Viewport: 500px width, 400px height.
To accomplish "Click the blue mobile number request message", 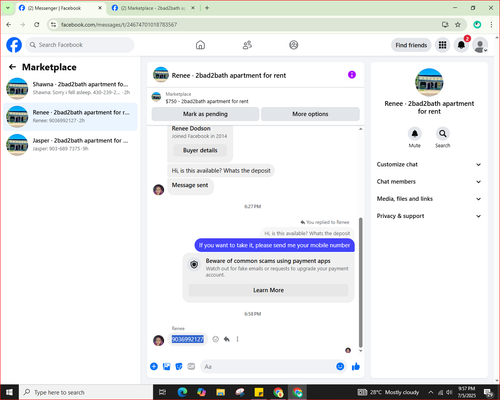I will [274, 245].
